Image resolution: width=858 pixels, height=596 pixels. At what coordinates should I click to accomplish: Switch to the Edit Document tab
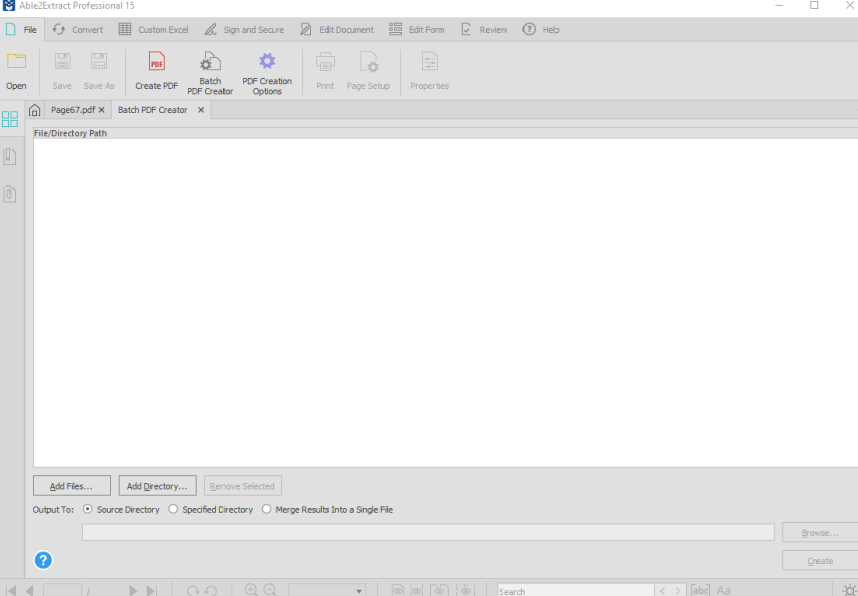click(x=337, y=30)
